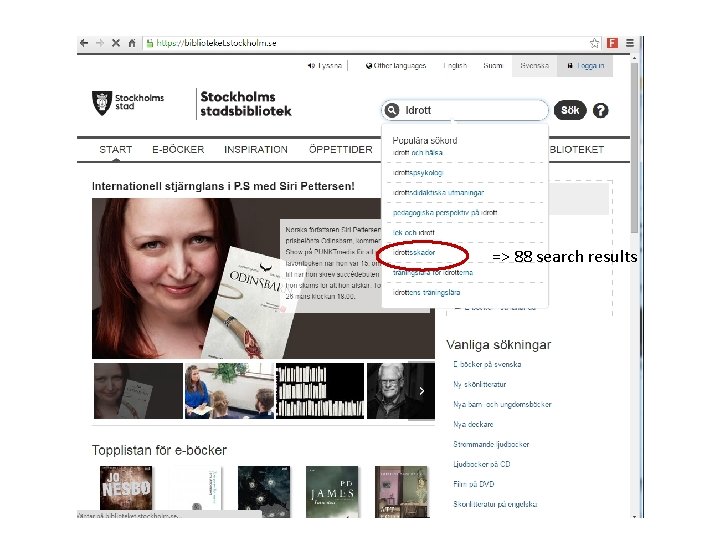Select suggestion idrottsdidaktiska utmaningar
Viewport: 720px width, 540px height.
439,193
